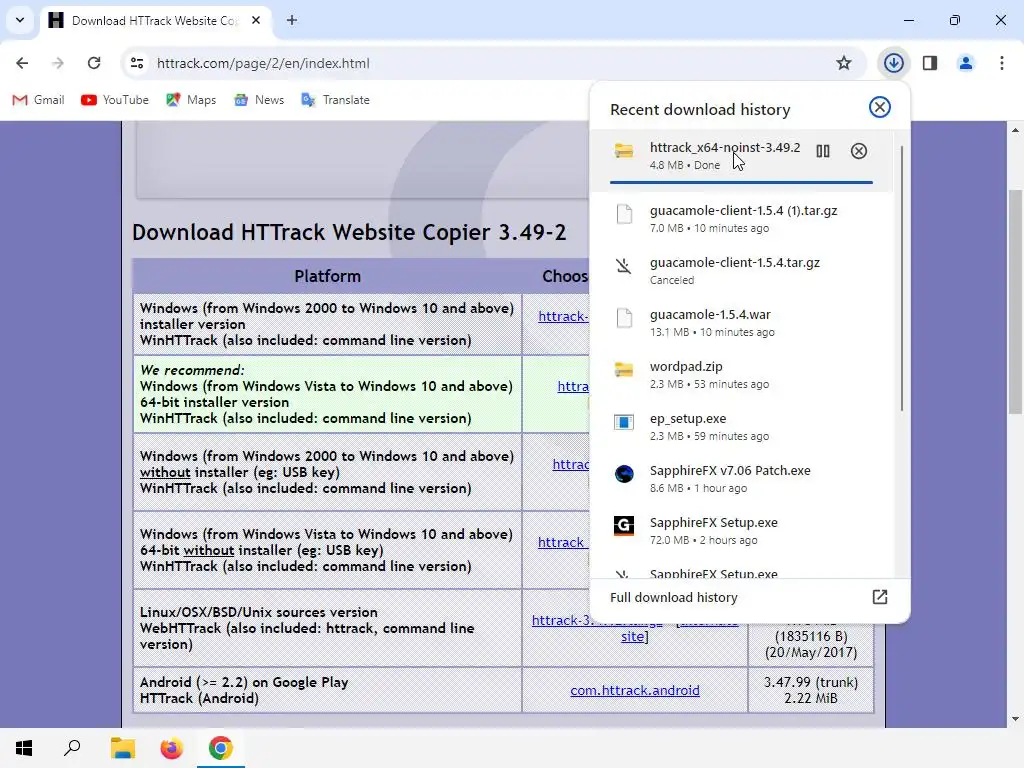Viewport: 1024px width, 768px height.
Task: Open site information icon in address bar
Action: (137, 63)
